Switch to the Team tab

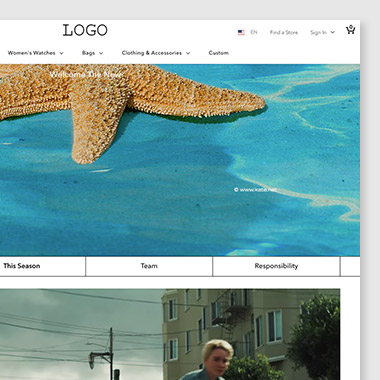point(149,266)
